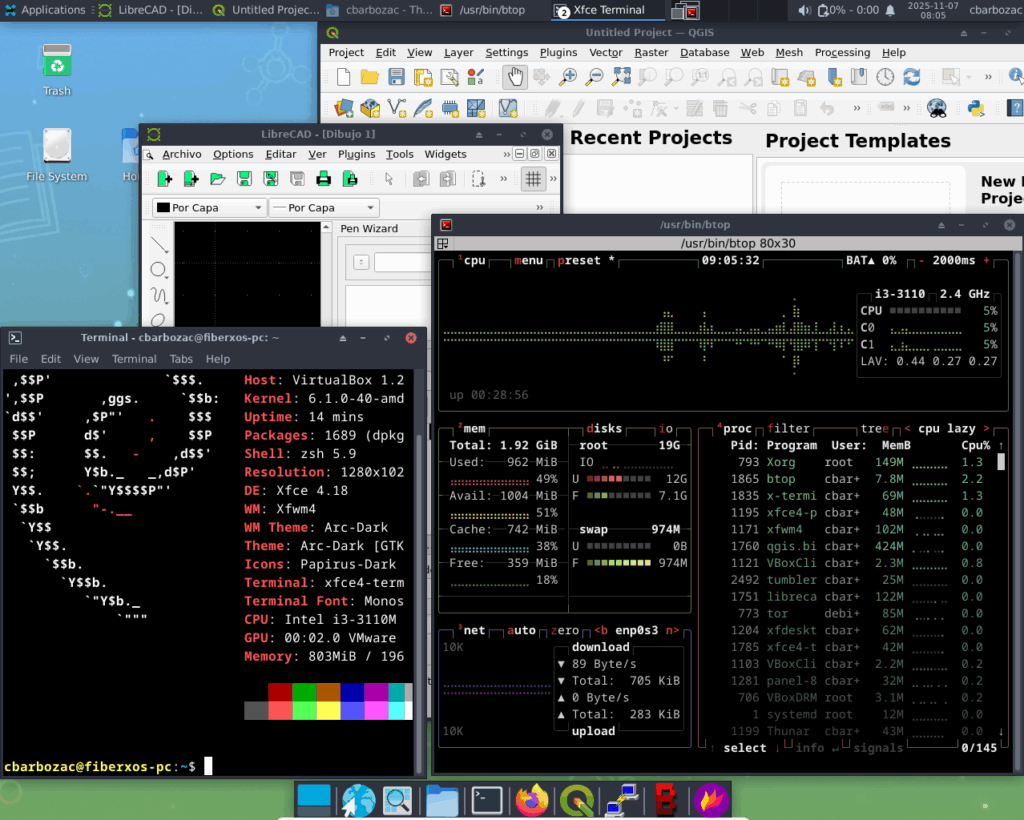Toggle the auto option in btop net panel
The image size is (1024, 820).
[521, 630]
